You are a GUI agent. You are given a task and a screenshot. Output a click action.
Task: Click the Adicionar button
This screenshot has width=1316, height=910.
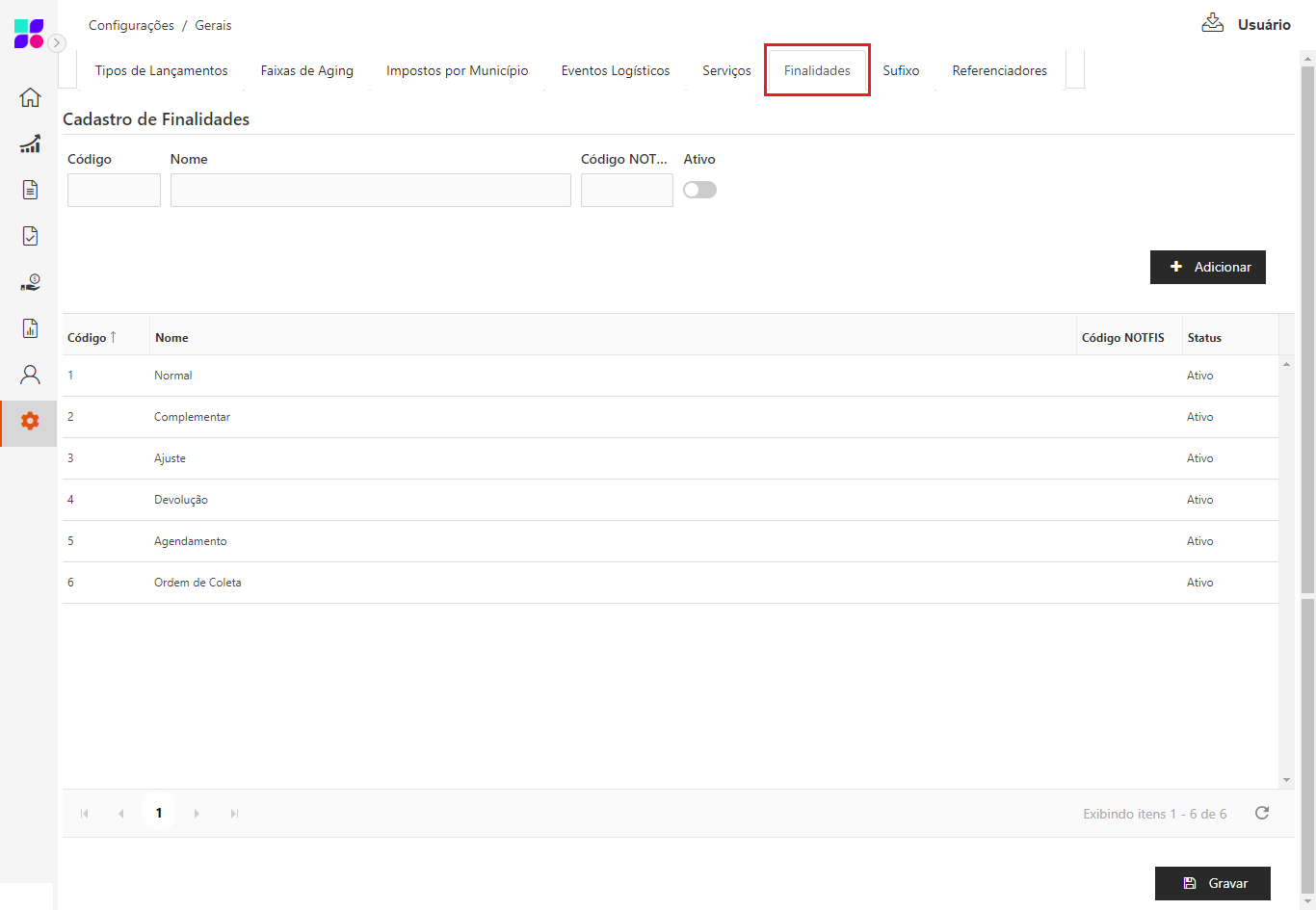[1207, 267]
